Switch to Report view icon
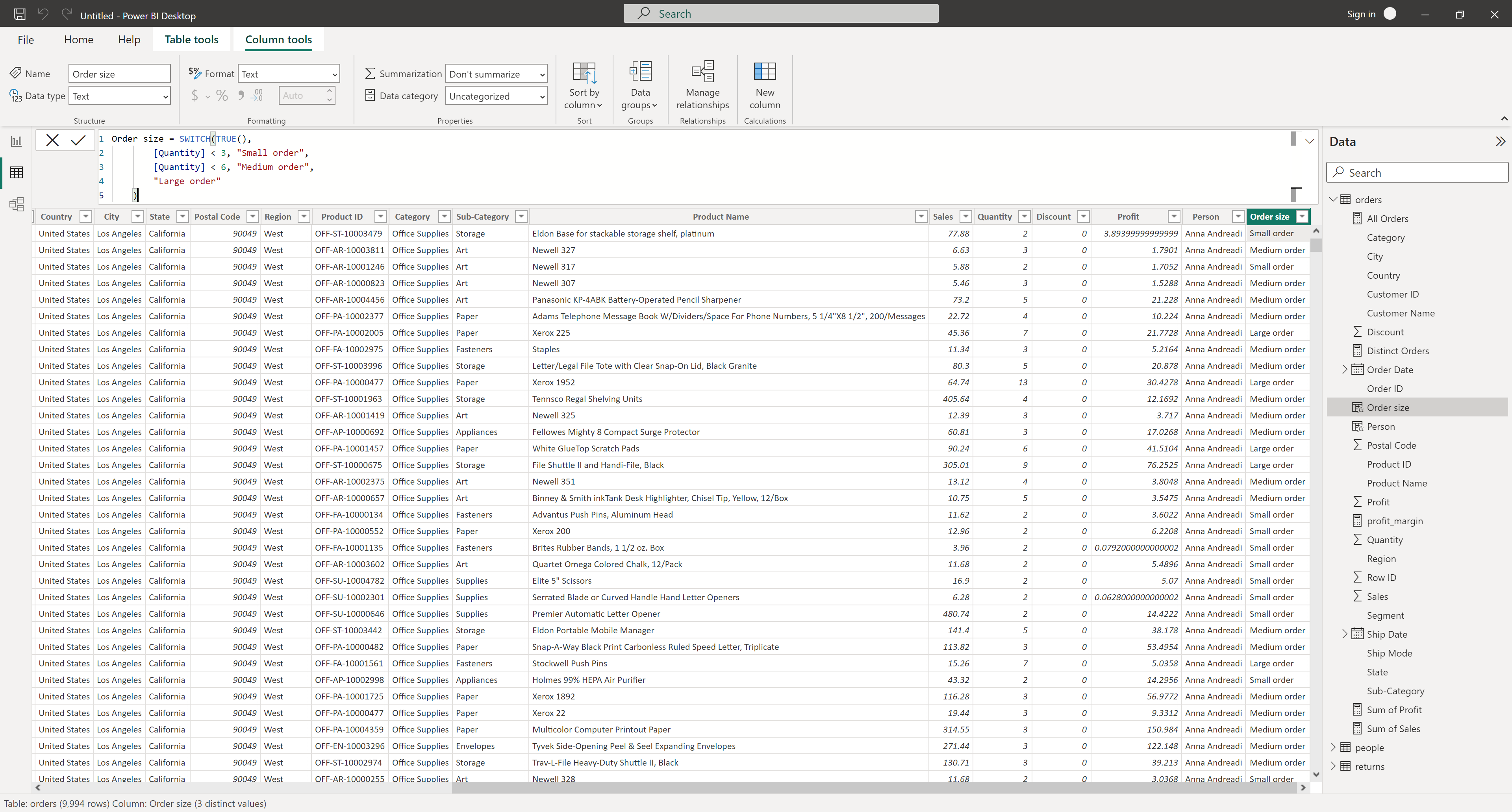 point(17,141)
